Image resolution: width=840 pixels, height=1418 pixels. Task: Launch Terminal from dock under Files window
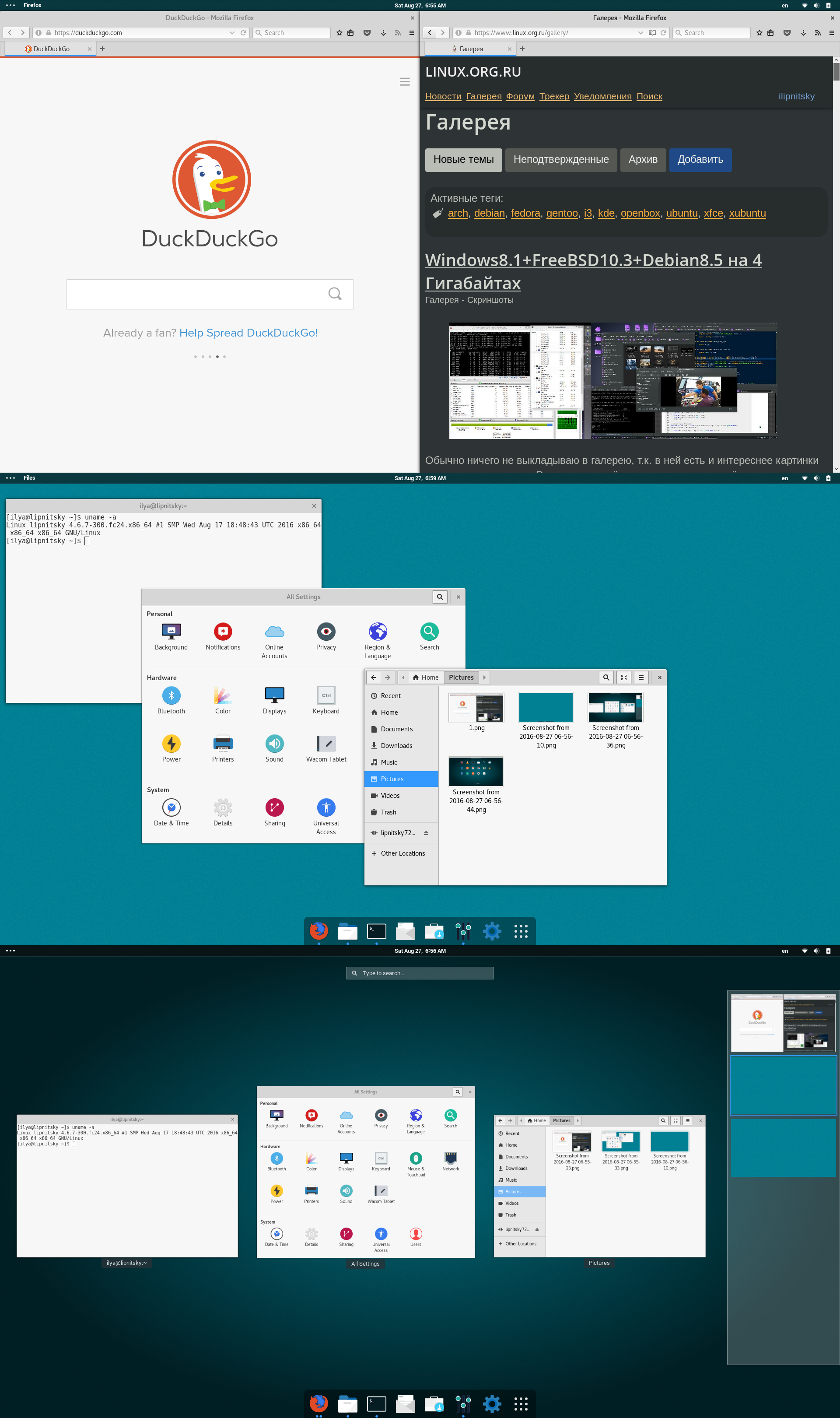[x=376, y=930]
